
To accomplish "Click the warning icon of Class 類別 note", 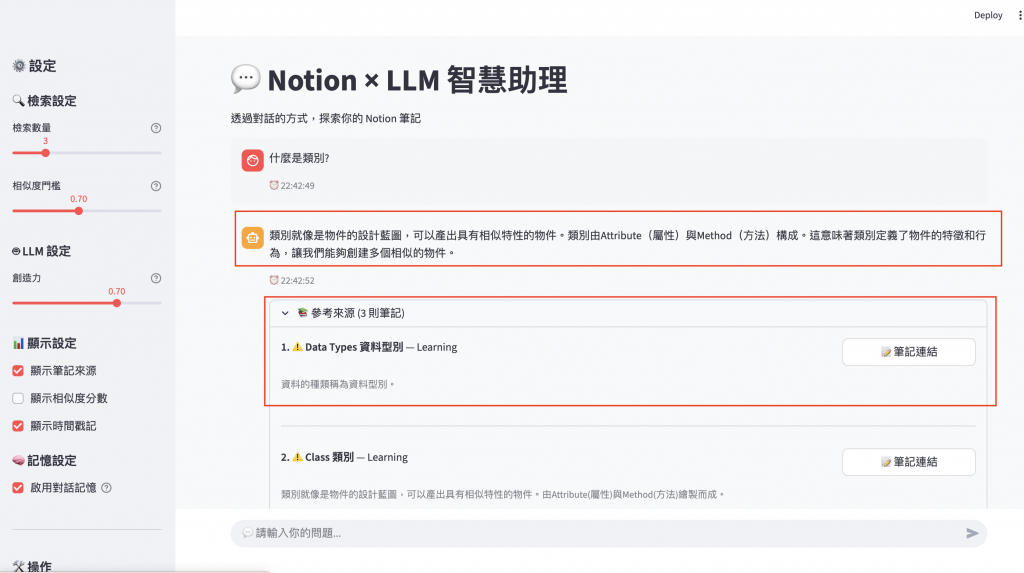I will [297, 457].
